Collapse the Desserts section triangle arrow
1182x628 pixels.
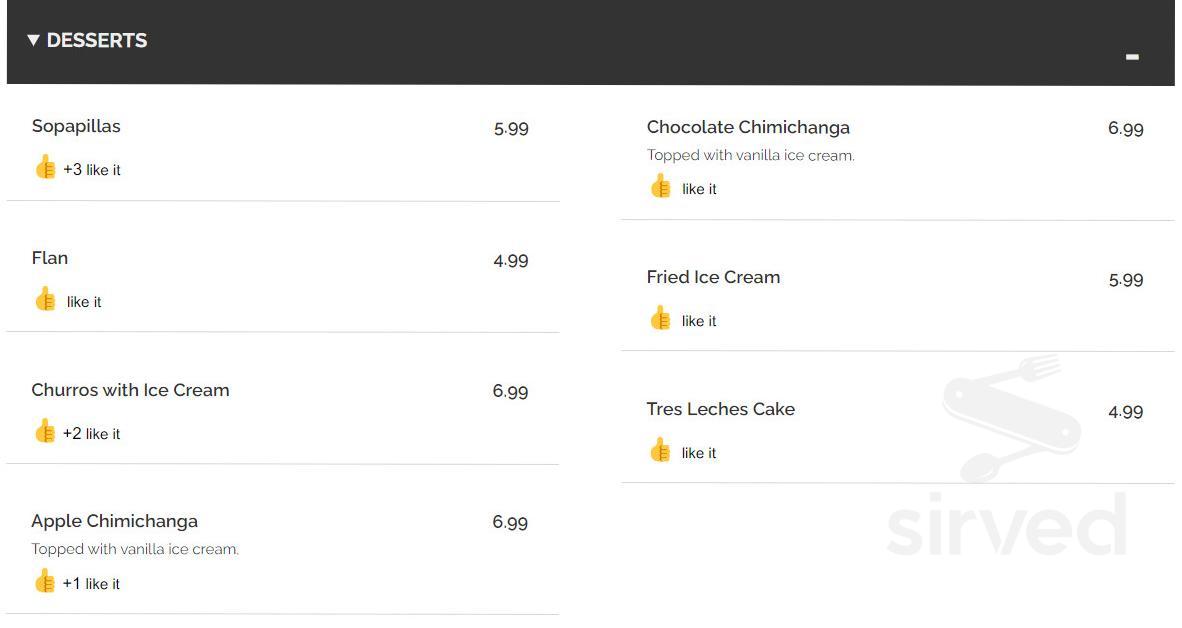tap(33, 41)
